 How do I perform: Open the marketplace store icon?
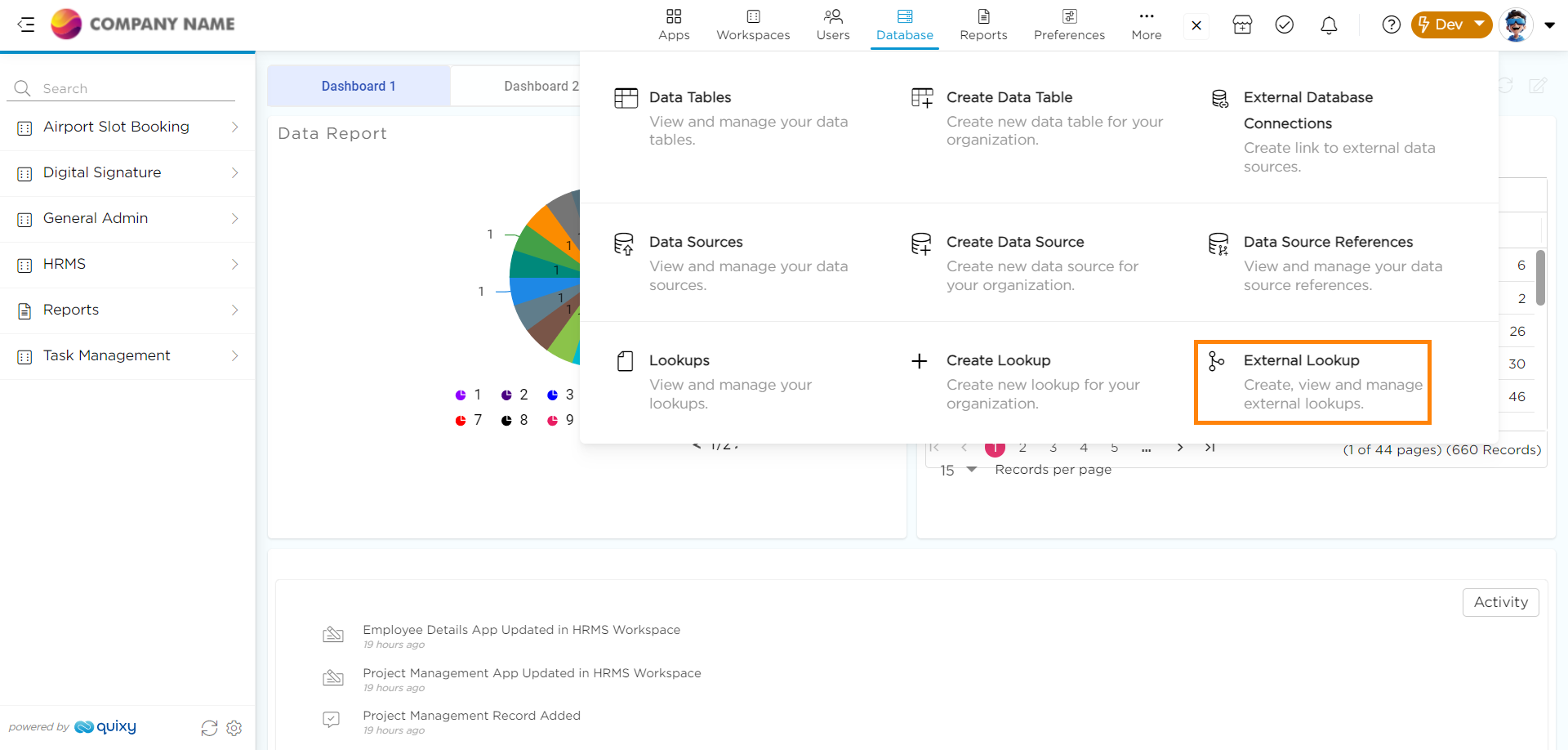(1242, 25)
